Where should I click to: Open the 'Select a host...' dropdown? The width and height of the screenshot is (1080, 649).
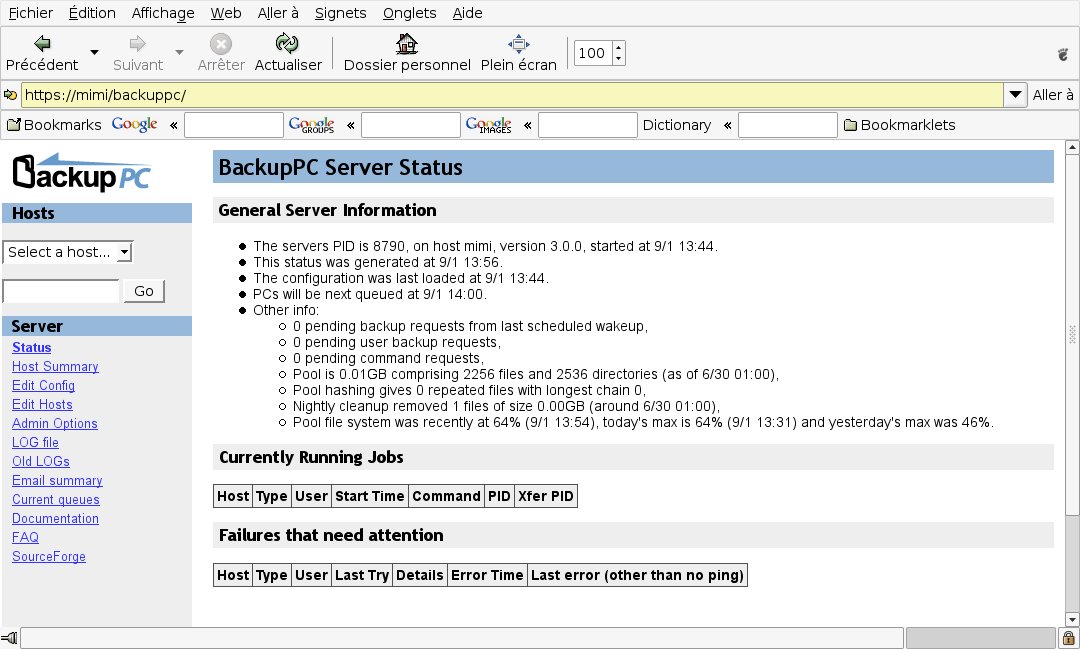[x=68, y=252]
